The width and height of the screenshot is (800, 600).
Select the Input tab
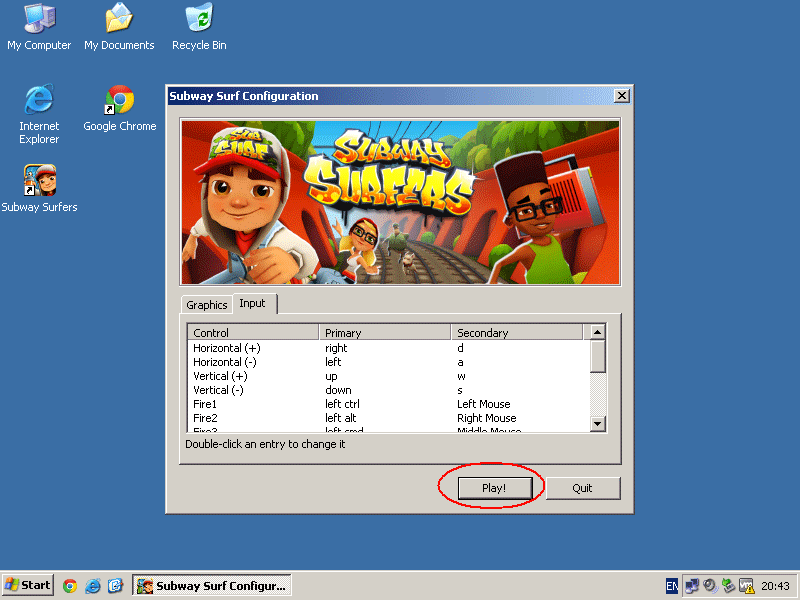tap(255, 303)
